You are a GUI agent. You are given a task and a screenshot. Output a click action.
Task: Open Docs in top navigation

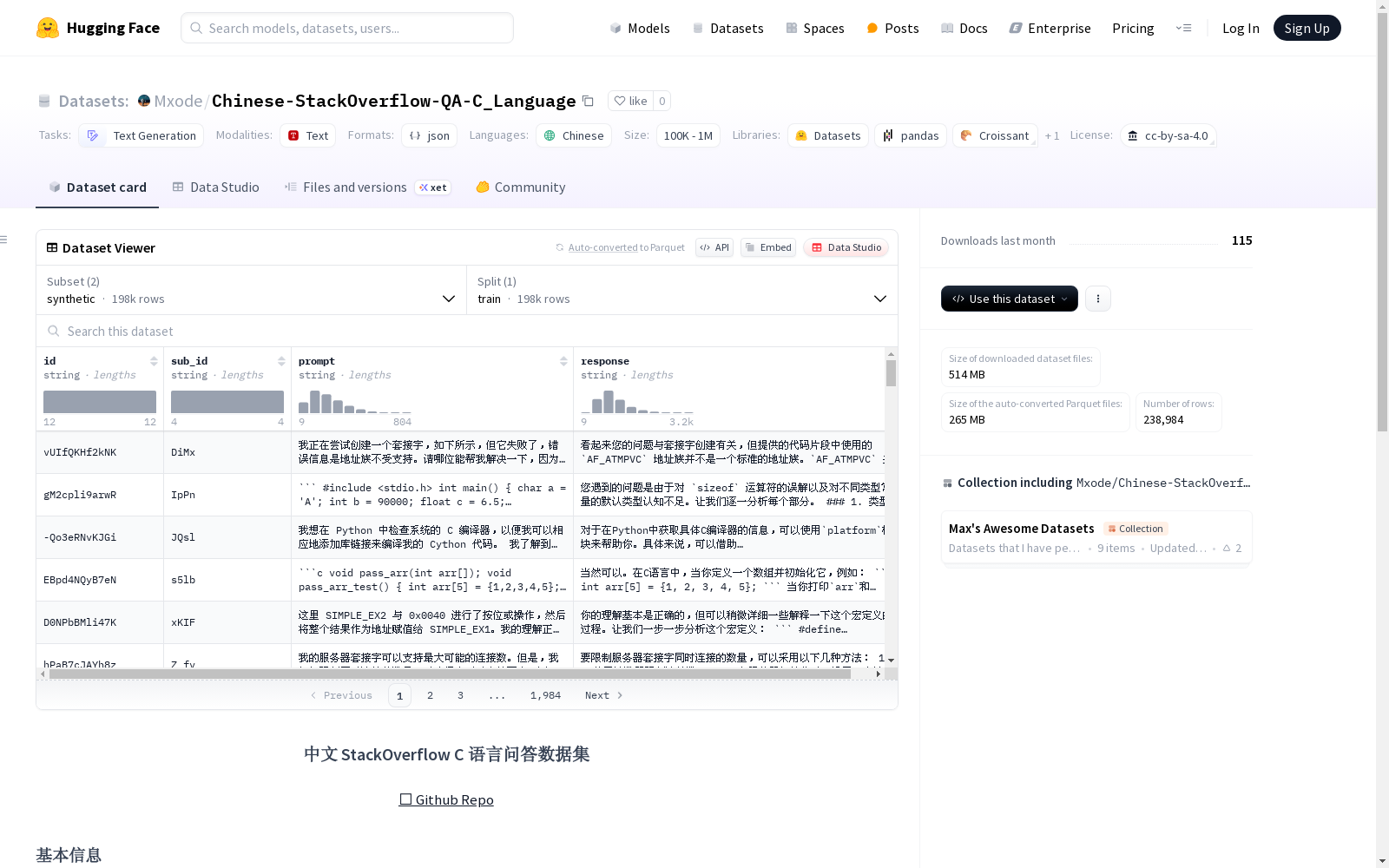coord(964,28)
